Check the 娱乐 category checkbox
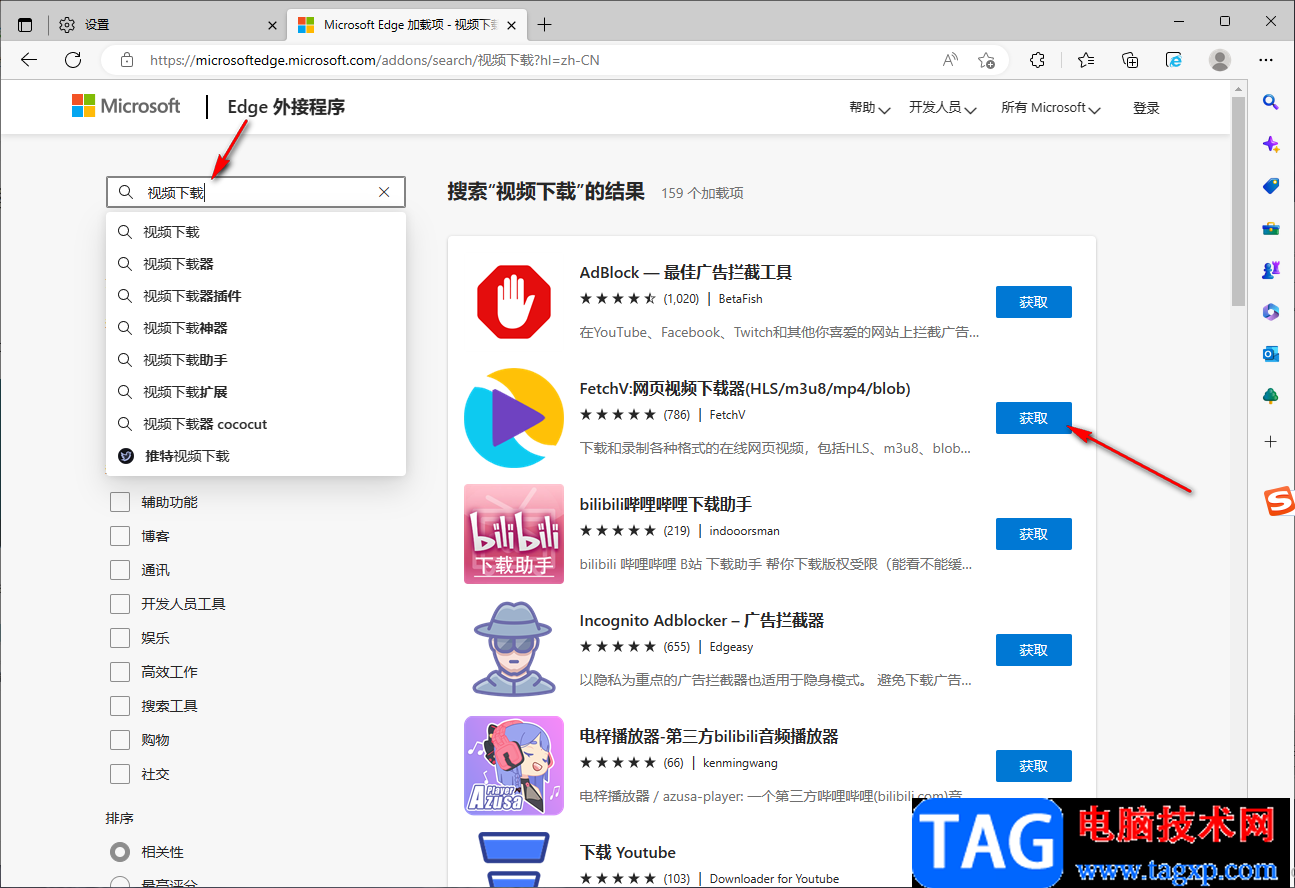The height and width of the screenshot is (888, 1295). 120,638
